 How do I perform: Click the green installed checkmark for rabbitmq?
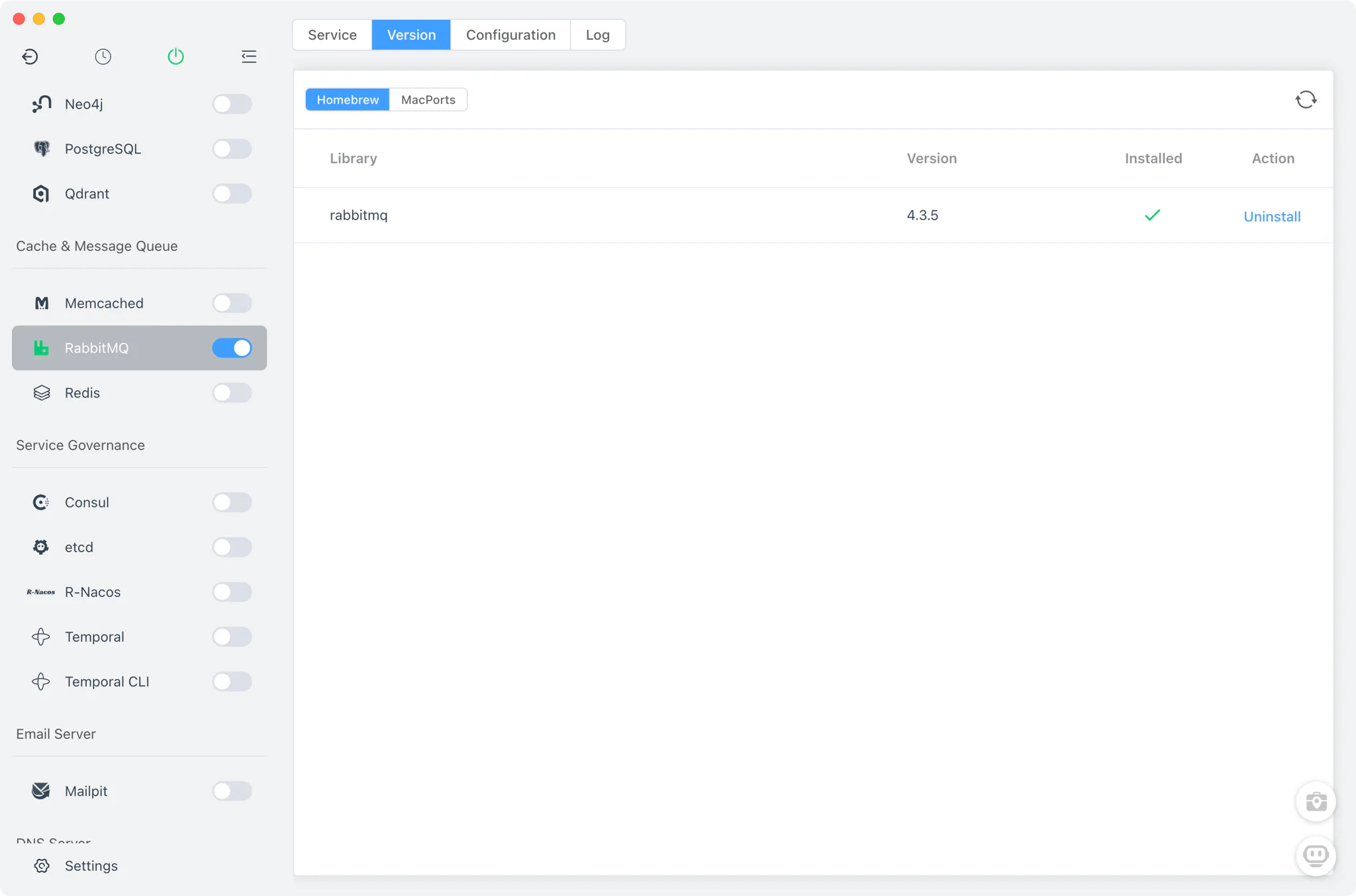(1153, 215)
